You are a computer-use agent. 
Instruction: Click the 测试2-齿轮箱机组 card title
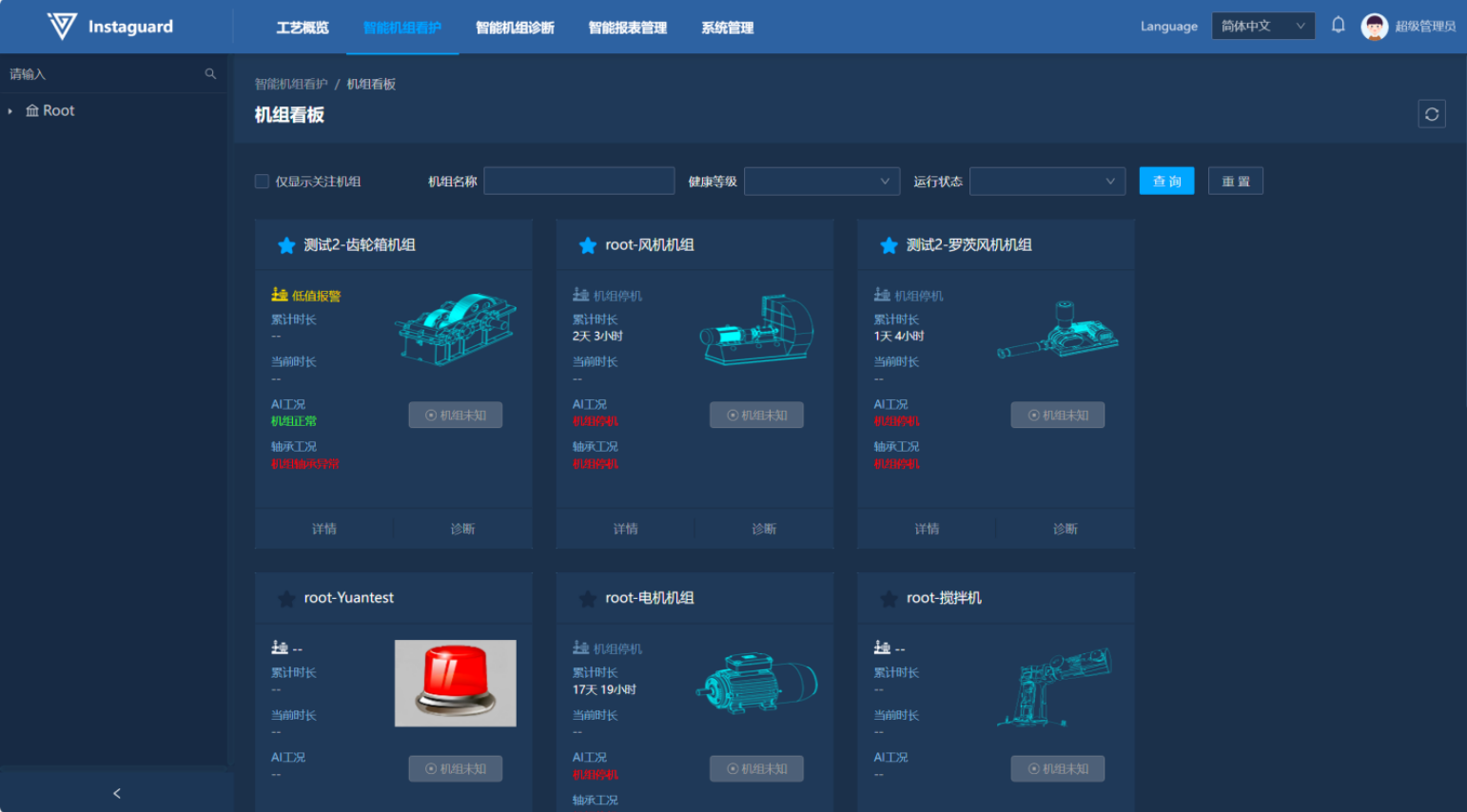click(x=360, y=245)
